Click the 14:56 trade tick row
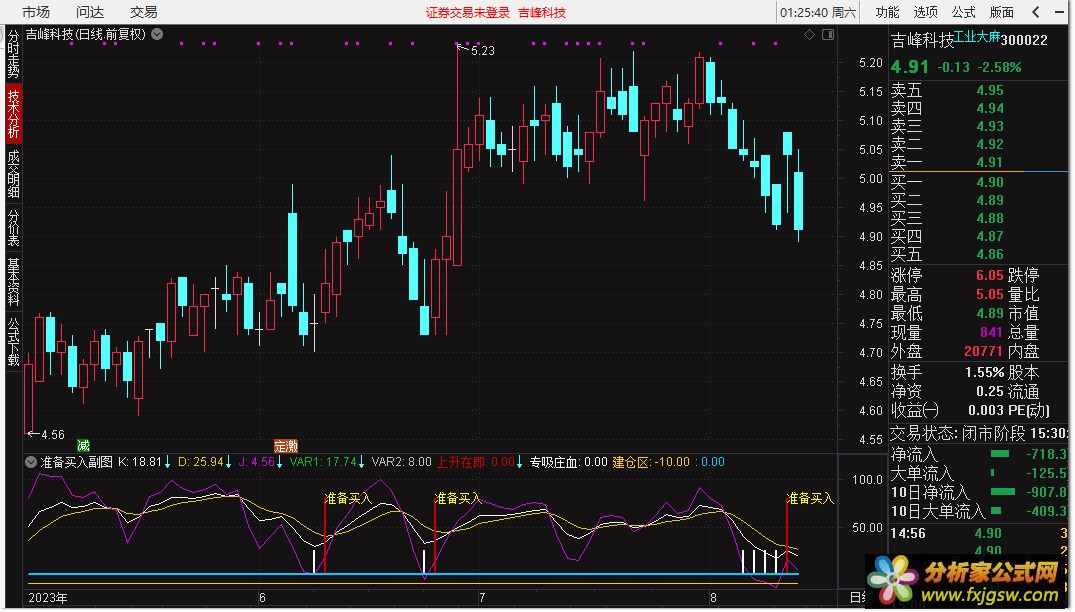 click(979, 533)
